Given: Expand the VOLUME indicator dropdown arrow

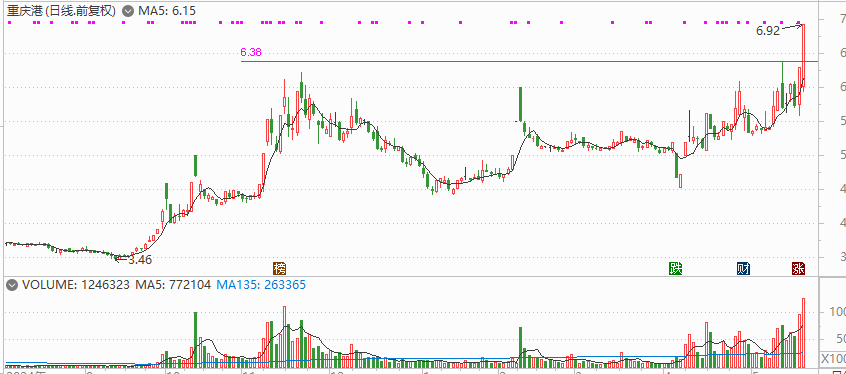Looking at the screenshot, I should (x=11, y=284).
